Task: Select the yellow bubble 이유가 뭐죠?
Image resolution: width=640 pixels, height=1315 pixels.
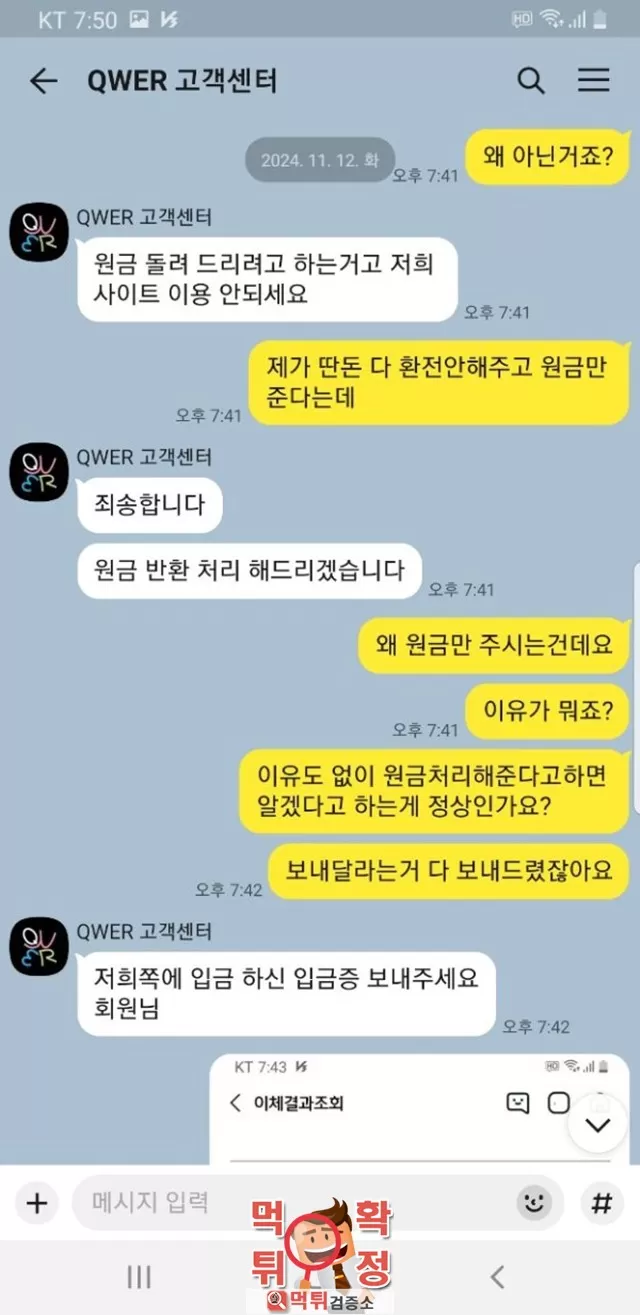Action: pyautogui.click(x=548, y=711)
